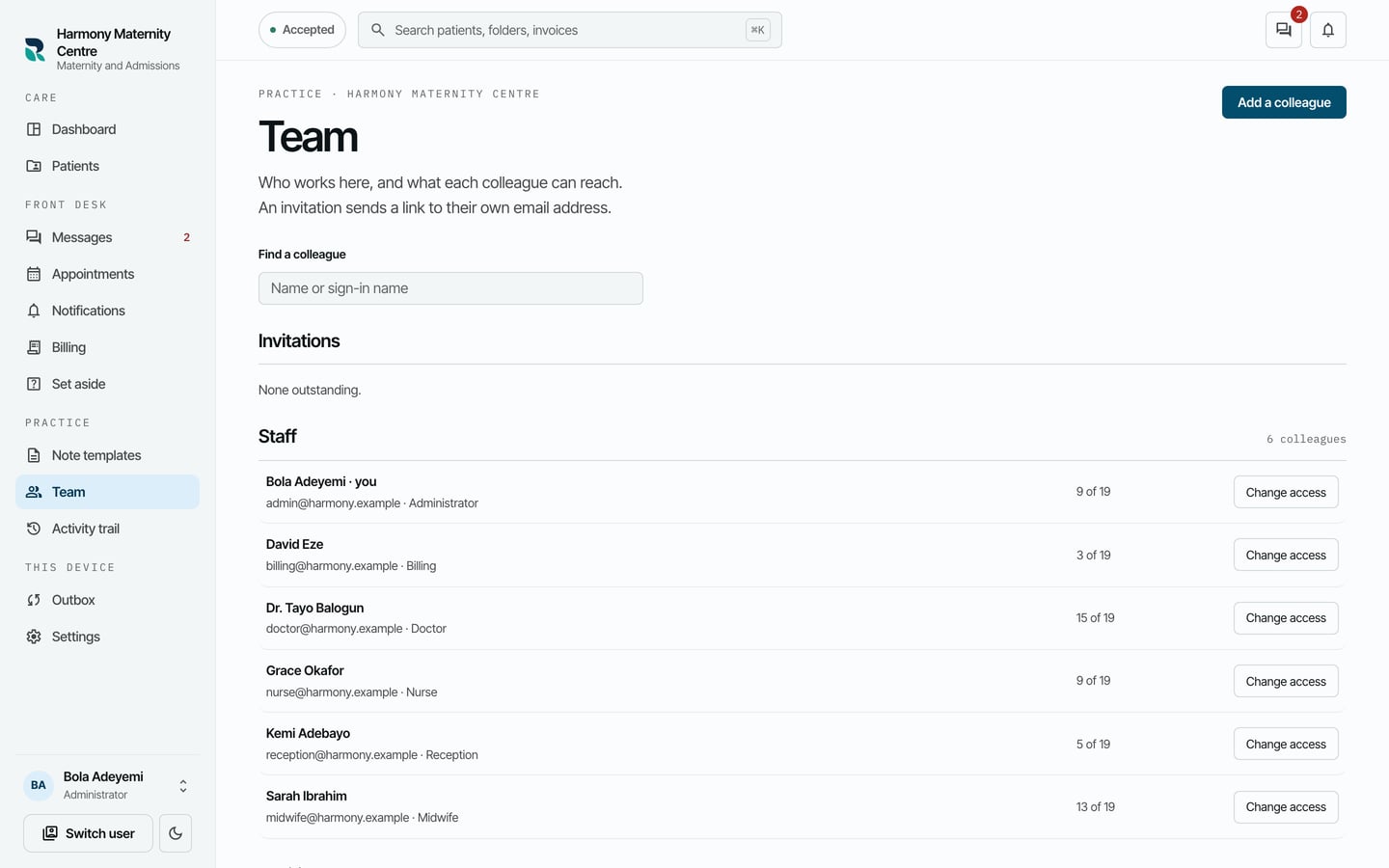The image size is (1389, 868).
Task: Open the messages icon in top bar
Action: point(1283,30)
